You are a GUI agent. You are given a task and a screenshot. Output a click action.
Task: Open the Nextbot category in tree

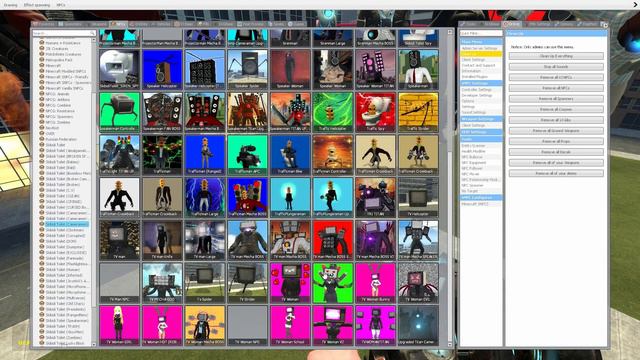[52, 128]
